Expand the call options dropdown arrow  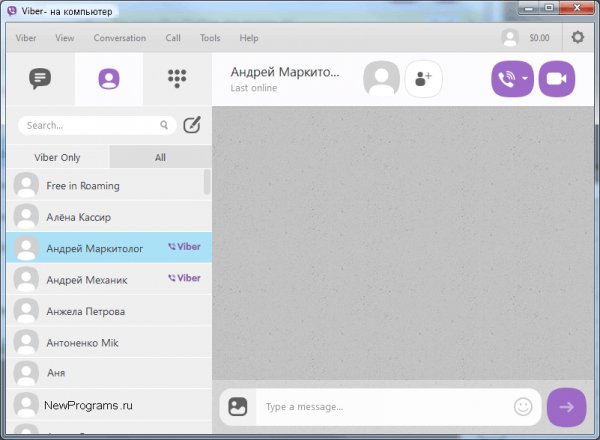(525, 78)
